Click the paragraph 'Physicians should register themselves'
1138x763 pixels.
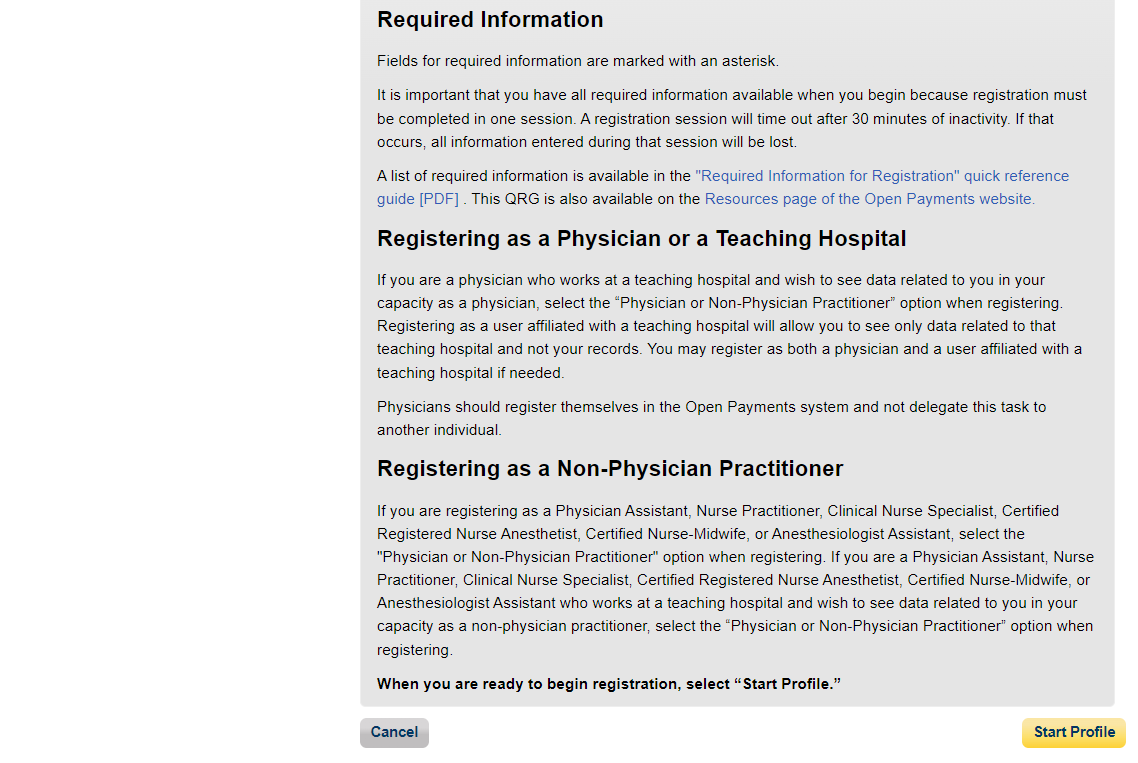tap(710, 407)
